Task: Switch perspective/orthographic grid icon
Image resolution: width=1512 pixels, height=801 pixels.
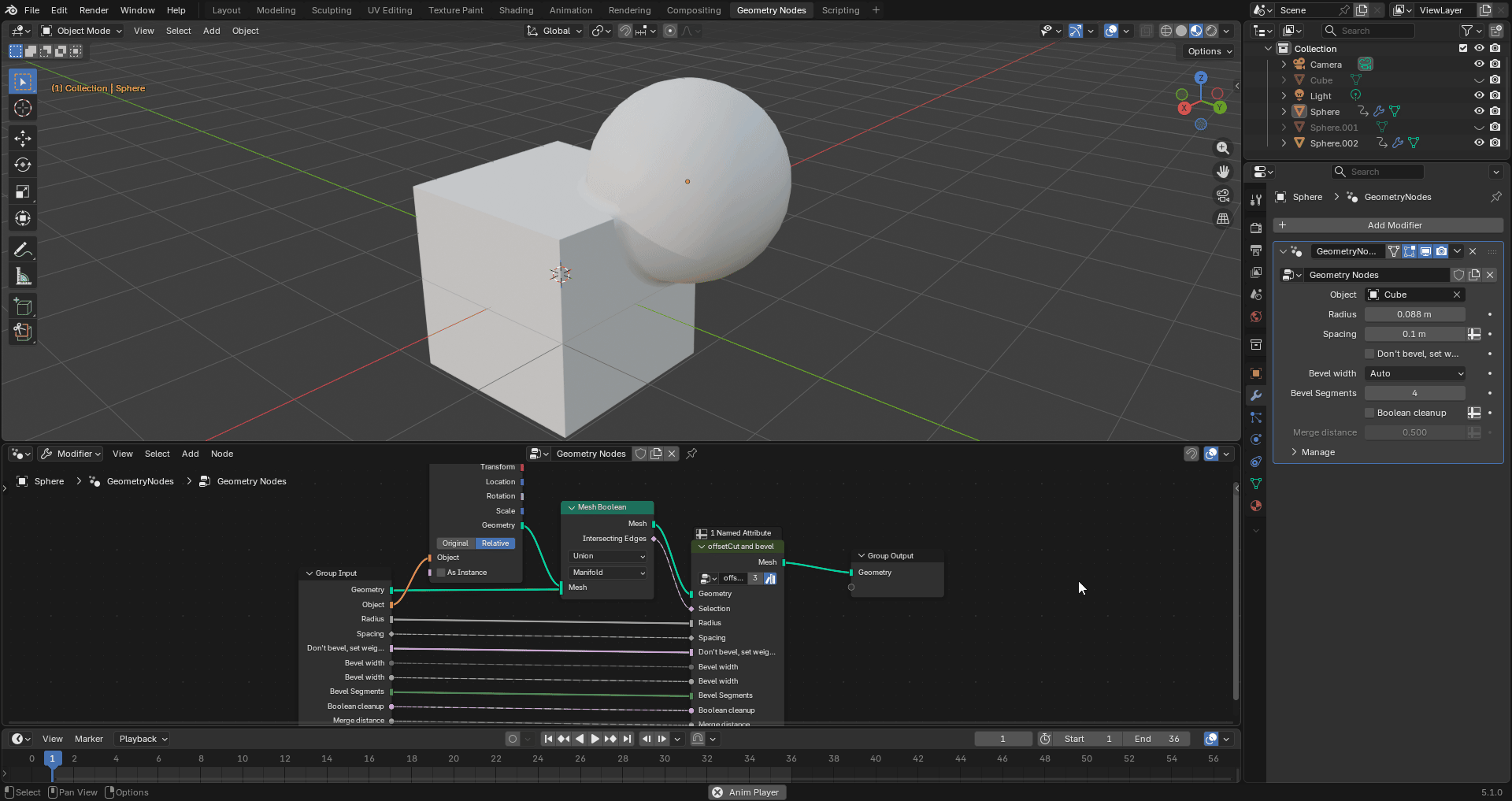Action: (1223, 219)
